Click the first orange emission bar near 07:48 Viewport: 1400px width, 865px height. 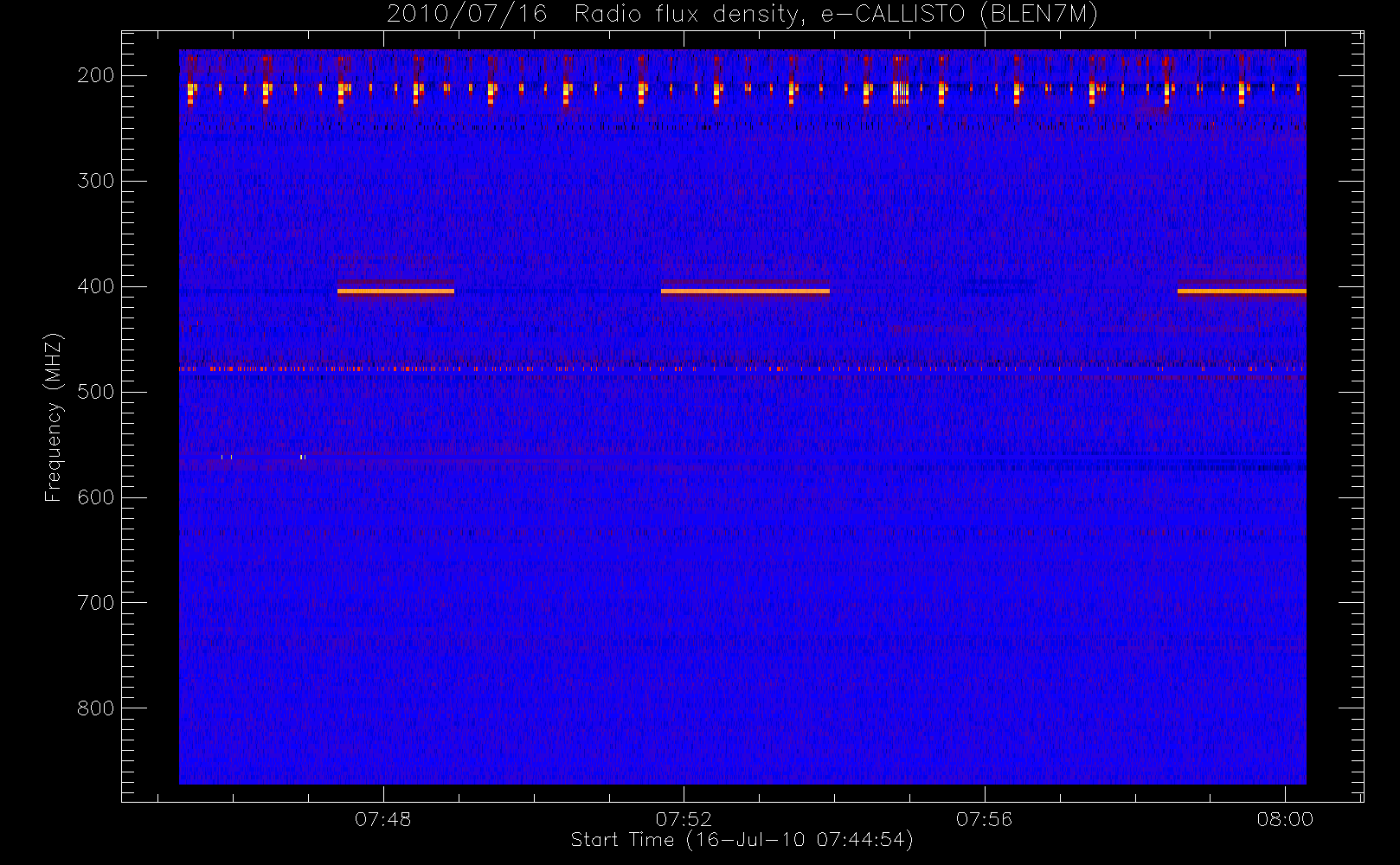[x=395, y=292]
